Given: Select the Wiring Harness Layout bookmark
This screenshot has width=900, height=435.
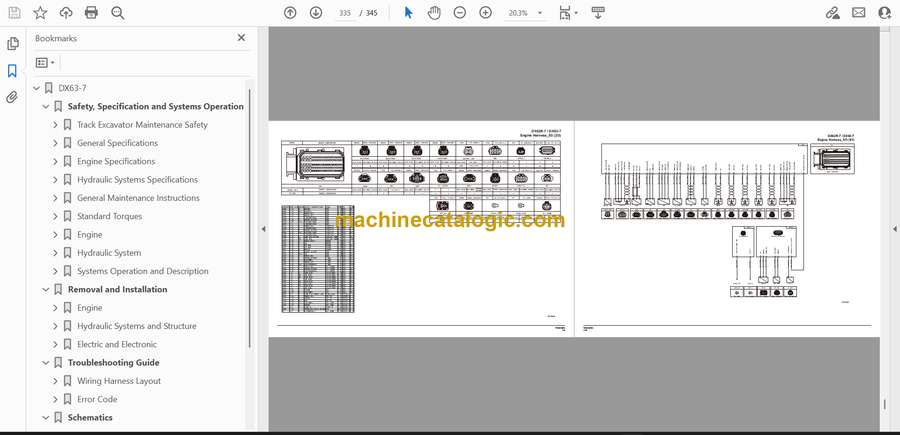Looking at the screenshot, I should tap(119, 381).
